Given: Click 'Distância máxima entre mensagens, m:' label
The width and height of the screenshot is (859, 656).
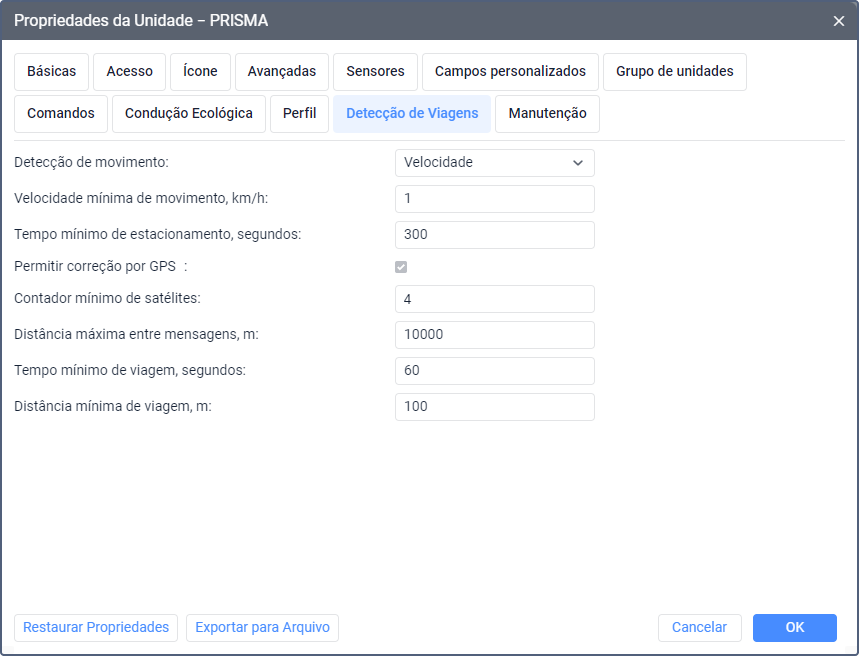Looking at the screenshot, I should (136, 334).
